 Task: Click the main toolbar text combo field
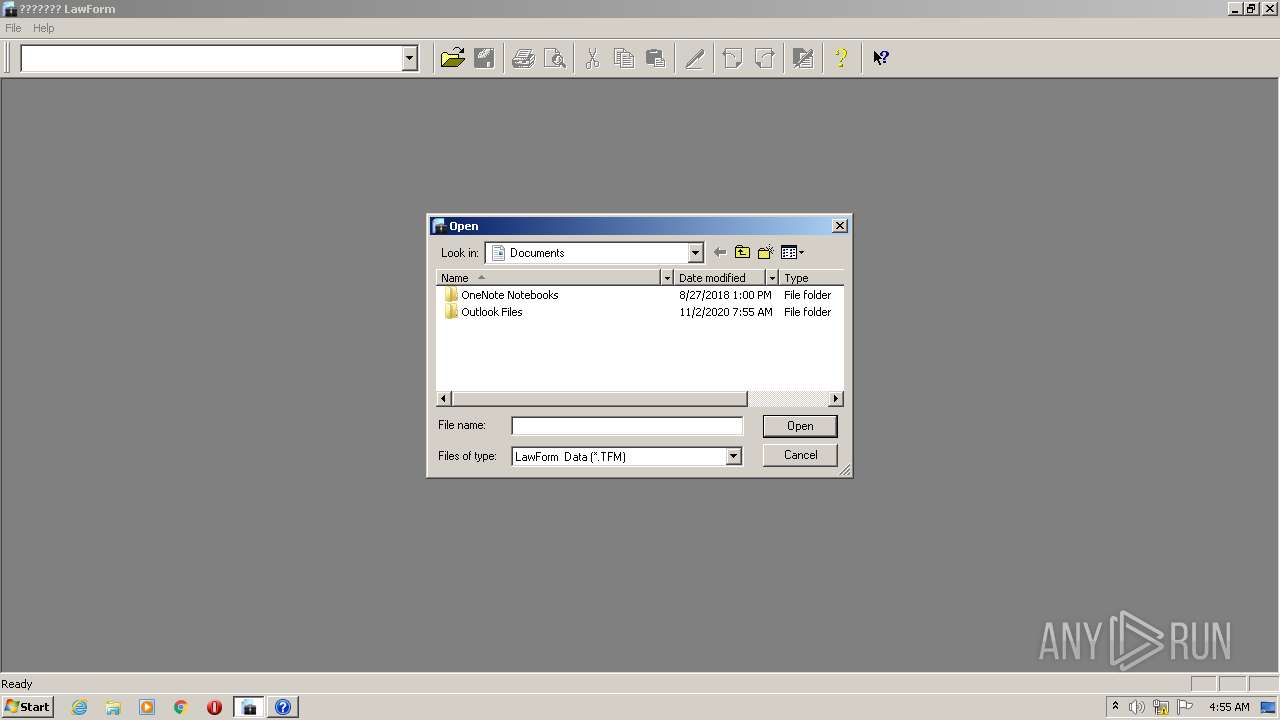[211, 59]
